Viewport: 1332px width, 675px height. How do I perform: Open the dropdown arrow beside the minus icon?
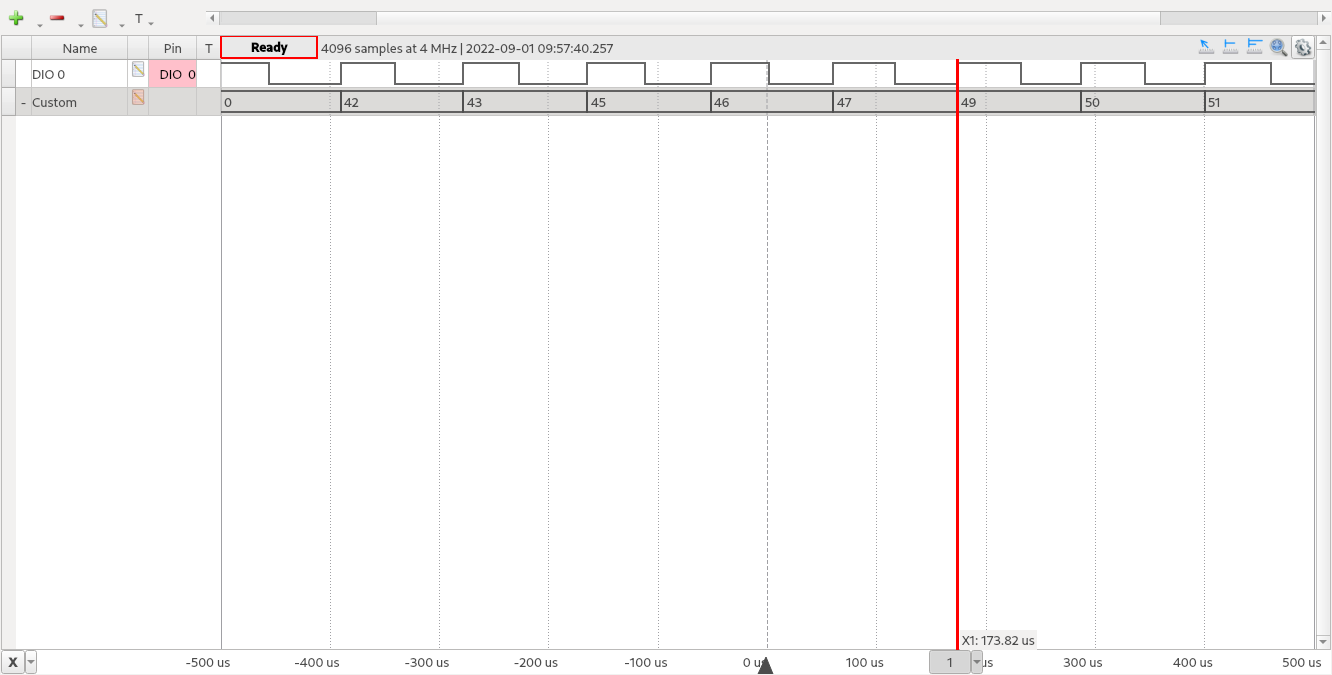pyautogui.click(x=81, y=24)
